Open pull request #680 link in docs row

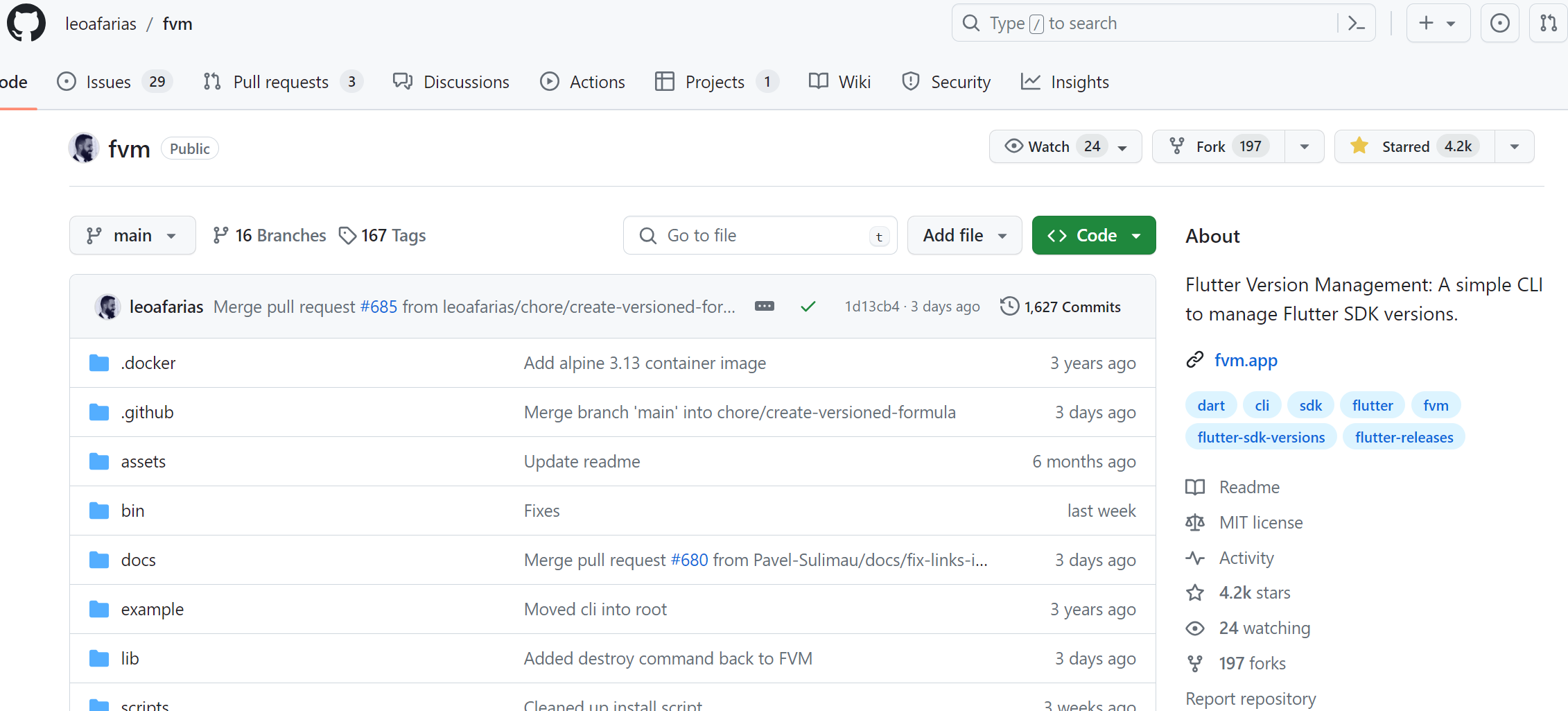coord(689,560)
